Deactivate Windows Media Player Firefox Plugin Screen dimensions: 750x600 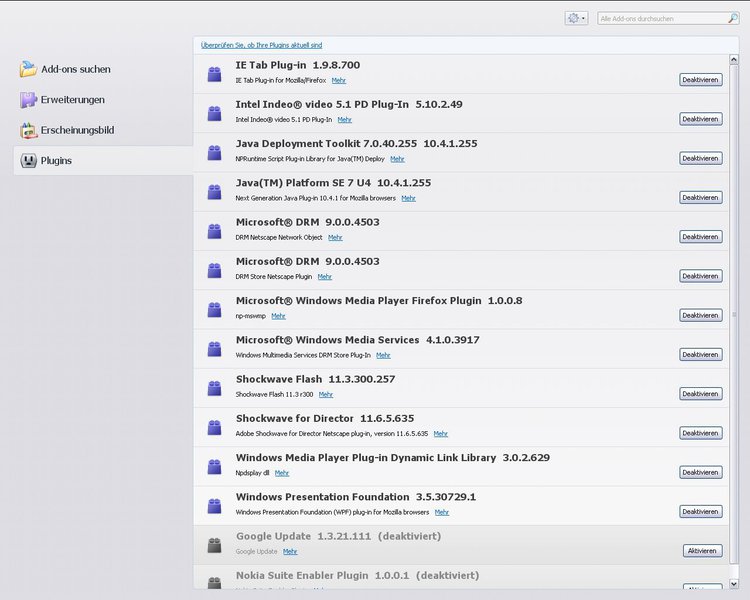pyautogui.click(x=701, y=315)
